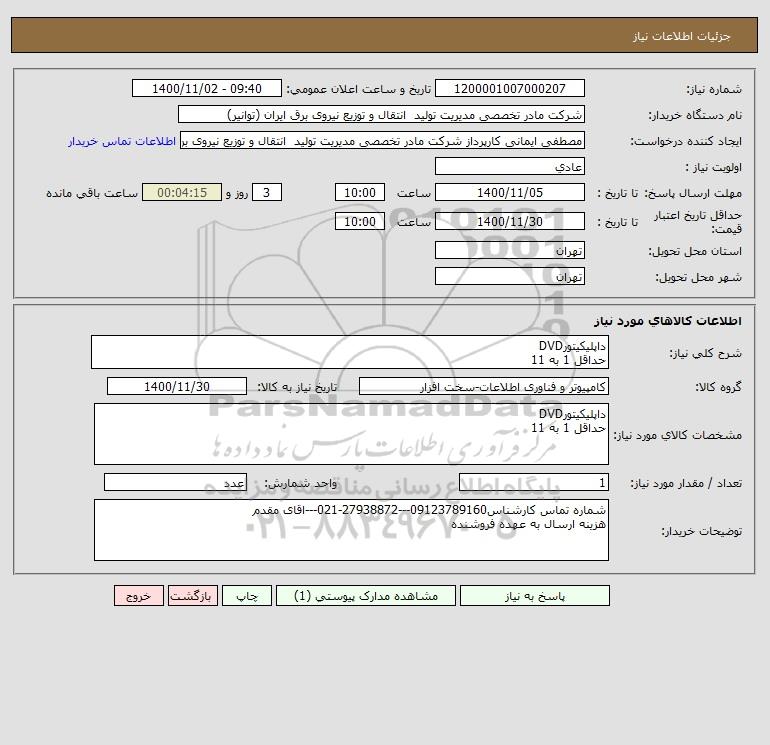
Task: Click the چاپ print button
Action: 247,596
